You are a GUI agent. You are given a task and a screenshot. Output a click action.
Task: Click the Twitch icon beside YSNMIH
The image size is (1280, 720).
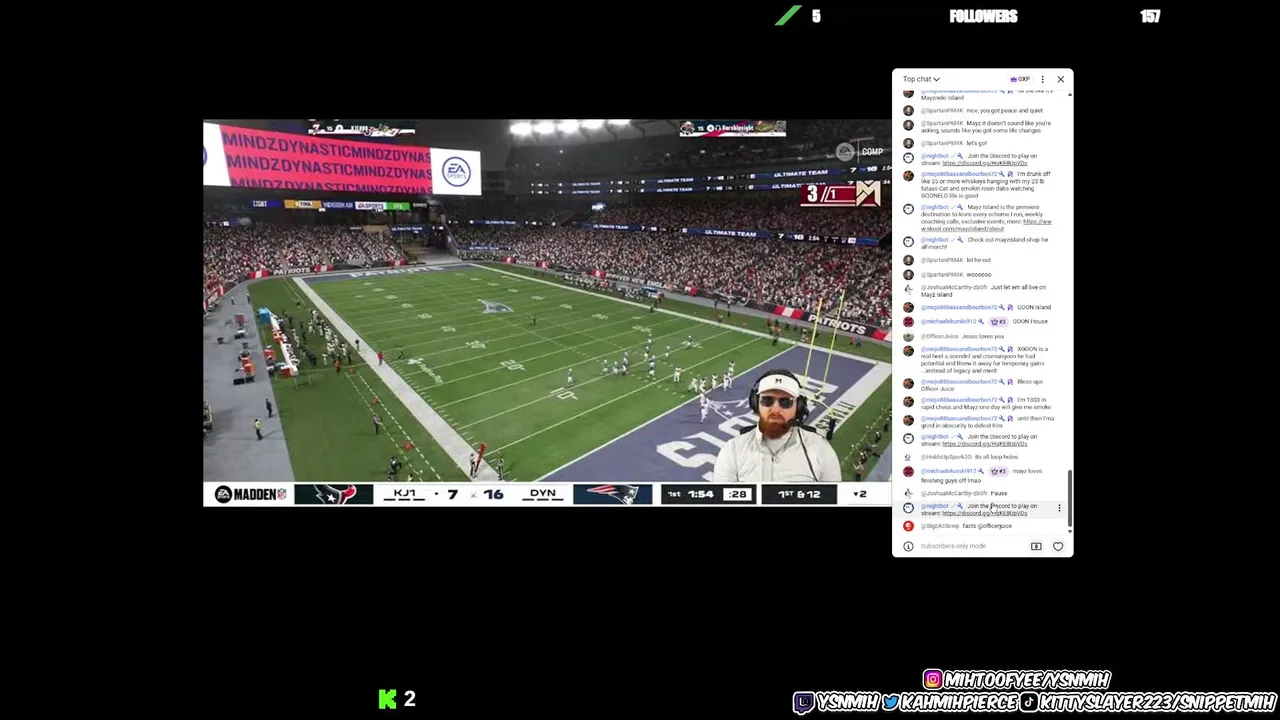click(x=804, y=702)
